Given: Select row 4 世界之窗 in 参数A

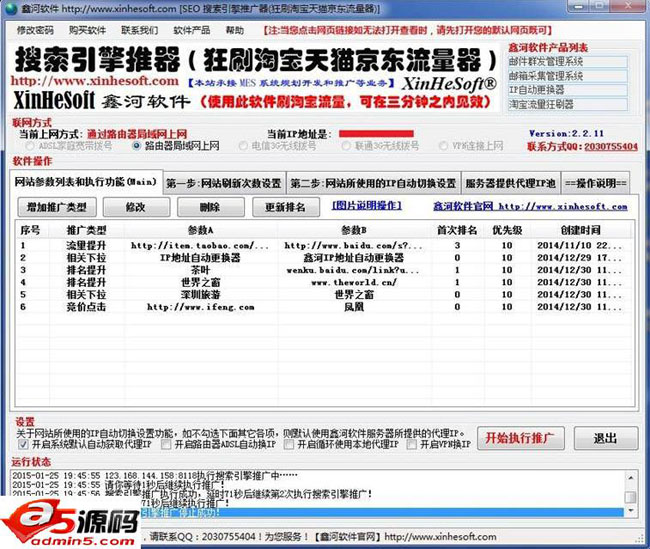Looking at the screenshot, I should (x=200, y=282).
